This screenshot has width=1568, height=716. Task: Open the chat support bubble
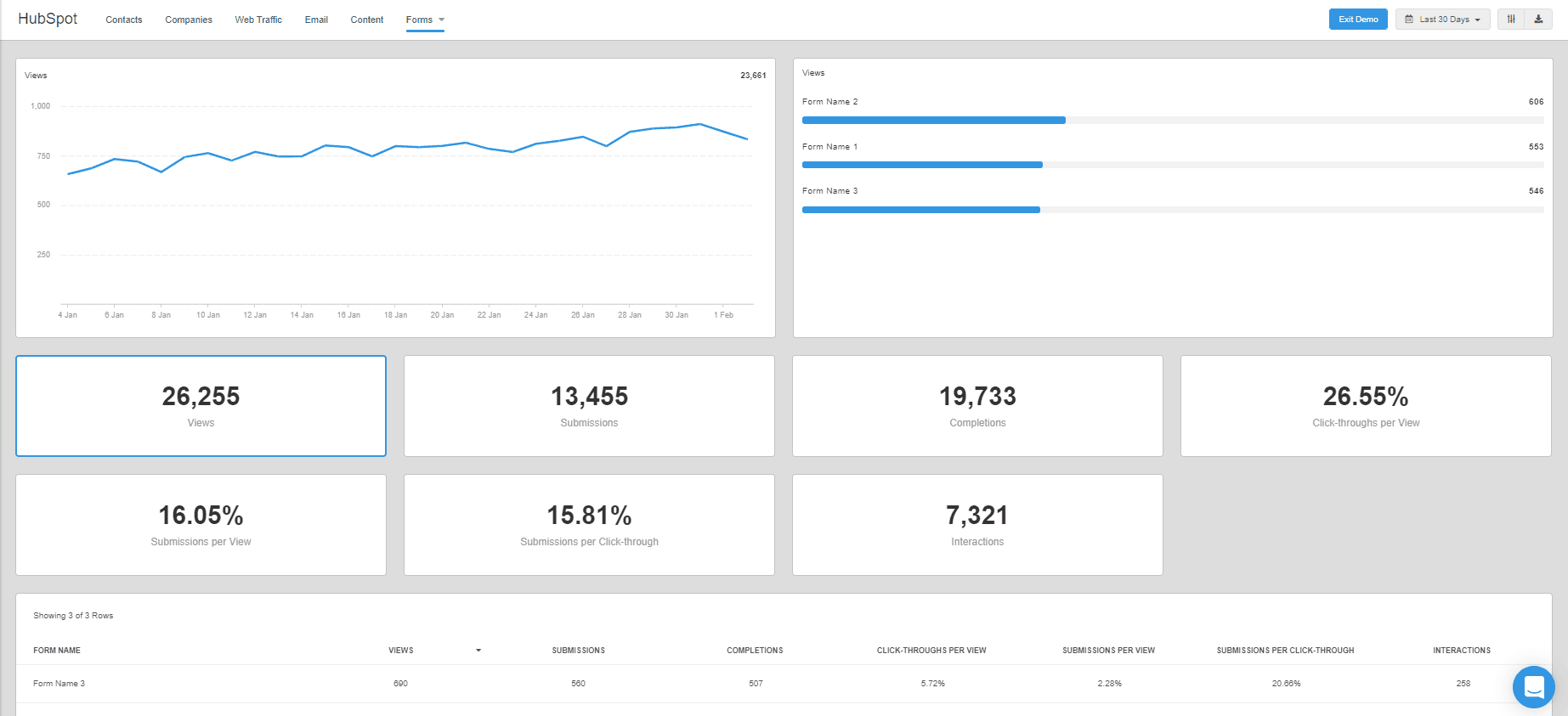tap(1533, 686)
